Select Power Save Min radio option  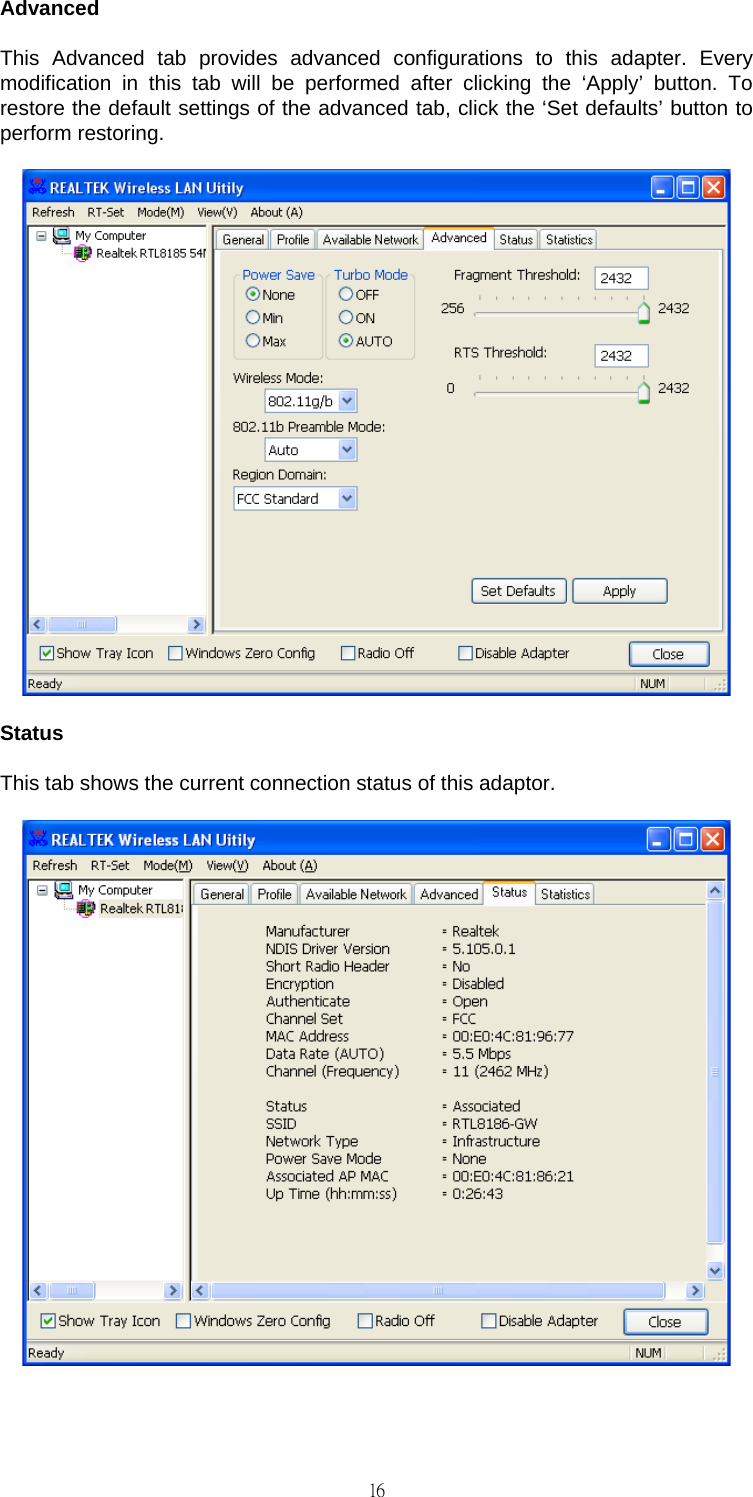click(x=253, y=317)
